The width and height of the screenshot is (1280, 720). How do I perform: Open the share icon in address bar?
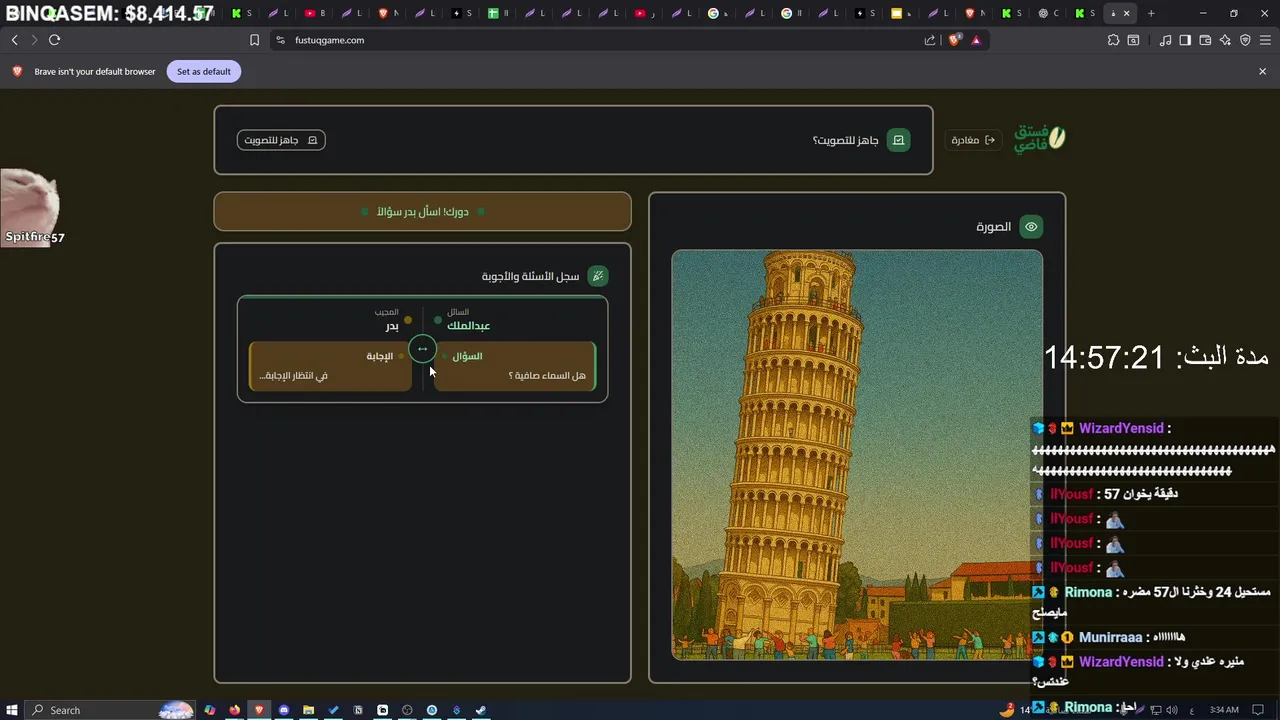(930, 40)
